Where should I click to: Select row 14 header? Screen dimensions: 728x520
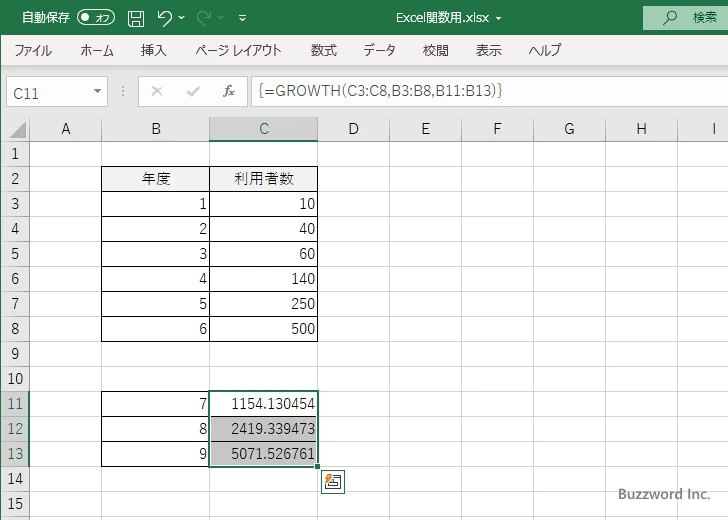tap(15, 479)
